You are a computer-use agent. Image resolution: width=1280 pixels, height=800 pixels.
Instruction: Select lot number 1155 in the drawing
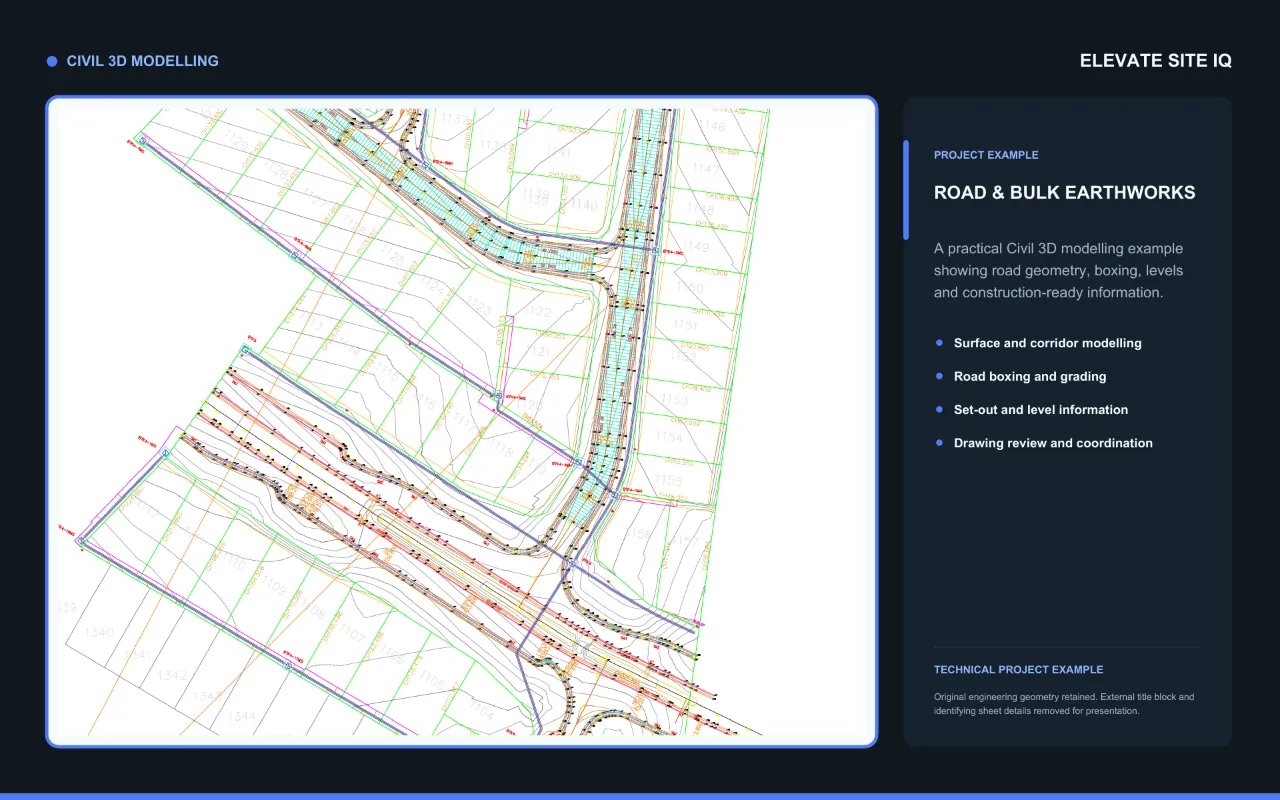point(669,481)
